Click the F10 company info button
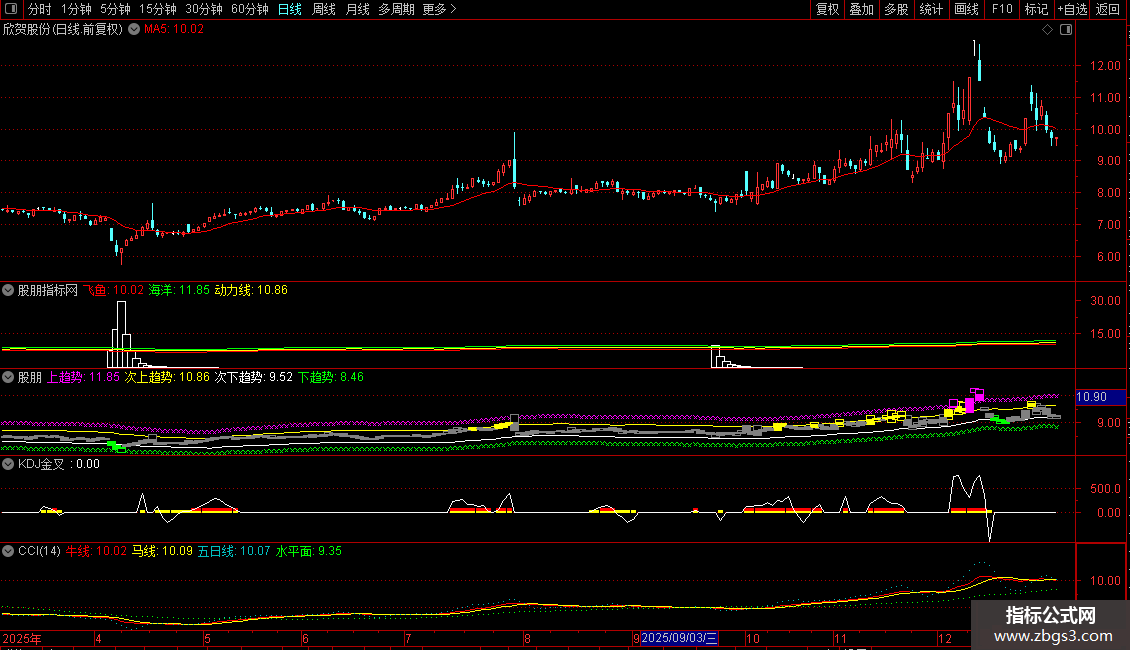 click(1001, 9)
